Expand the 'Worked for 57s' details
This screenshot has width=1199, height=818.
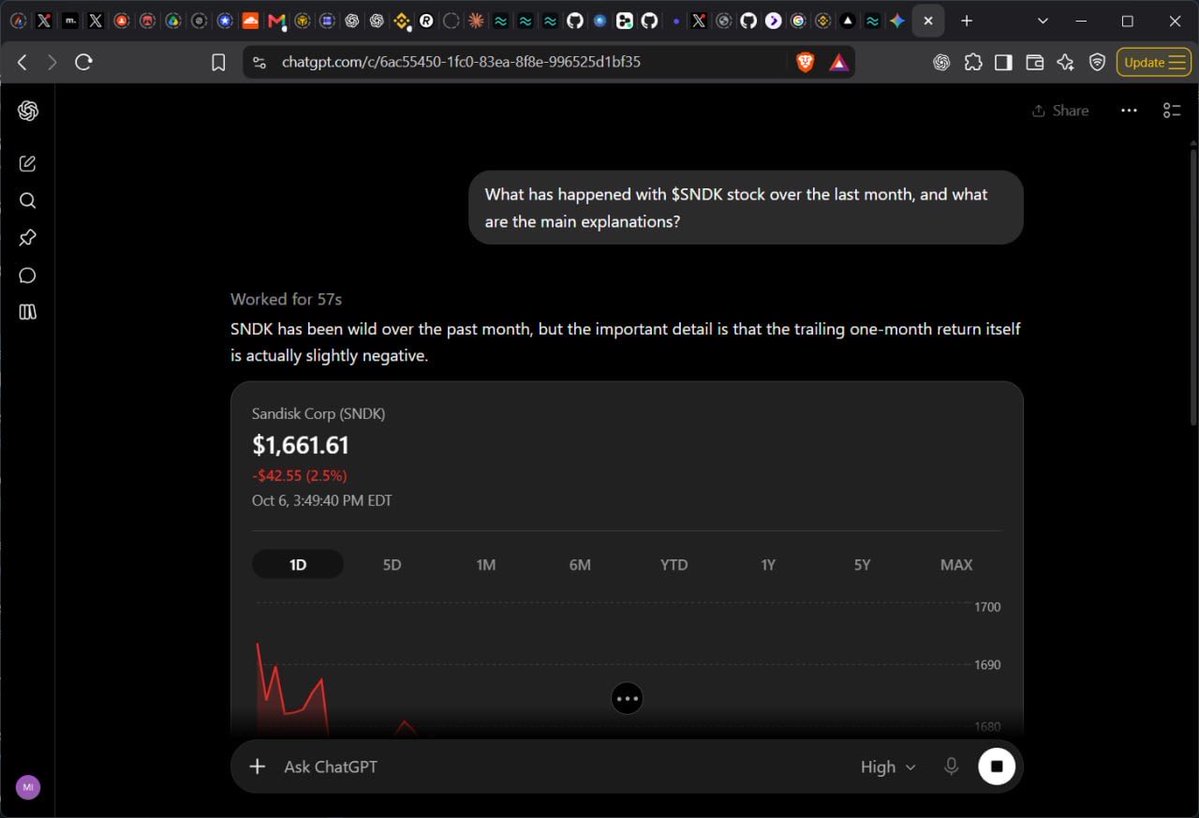point(286,299)
